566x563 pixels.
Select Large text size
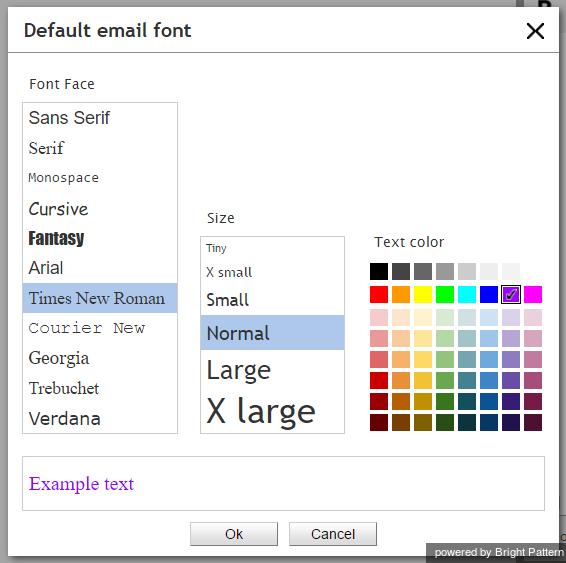pyautogui.click(x=273, y=370)
